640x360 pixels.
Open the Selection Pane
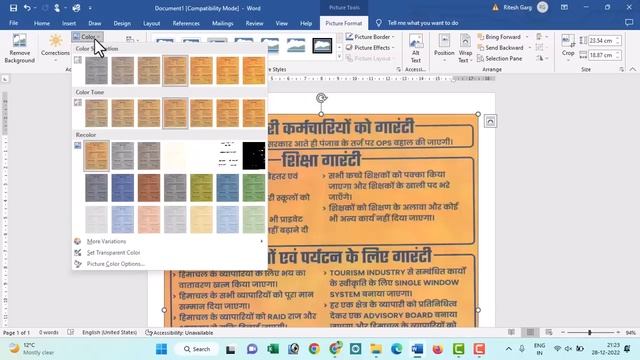[500, 58]
